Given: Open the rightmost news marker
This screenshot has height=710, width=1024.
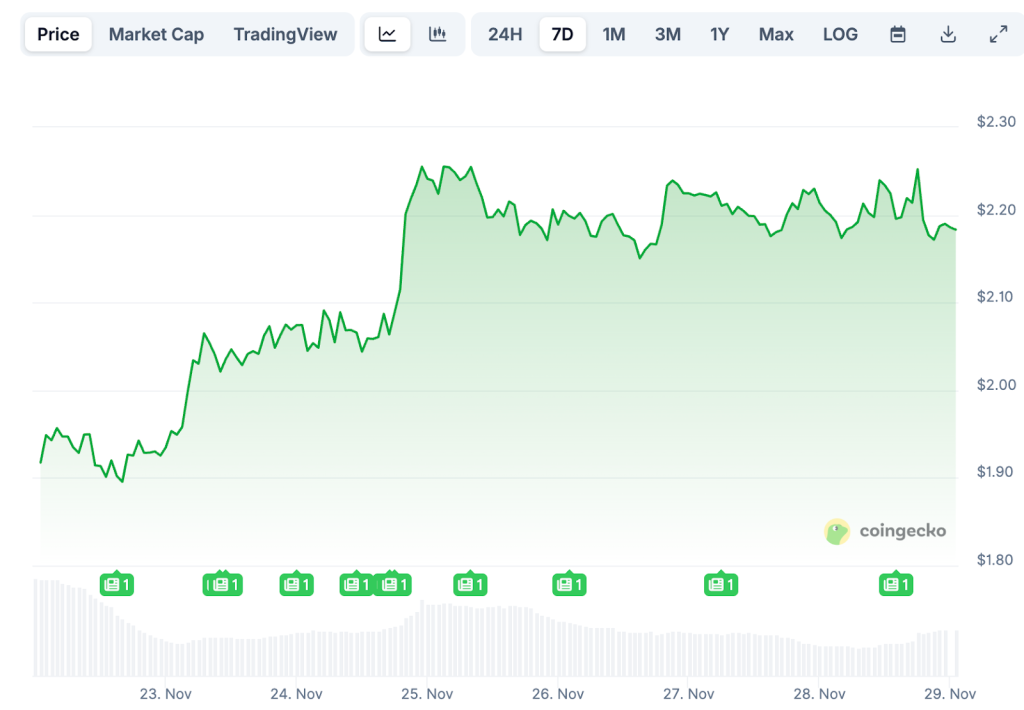Looking at the screenshot, I should click(895, 584).
